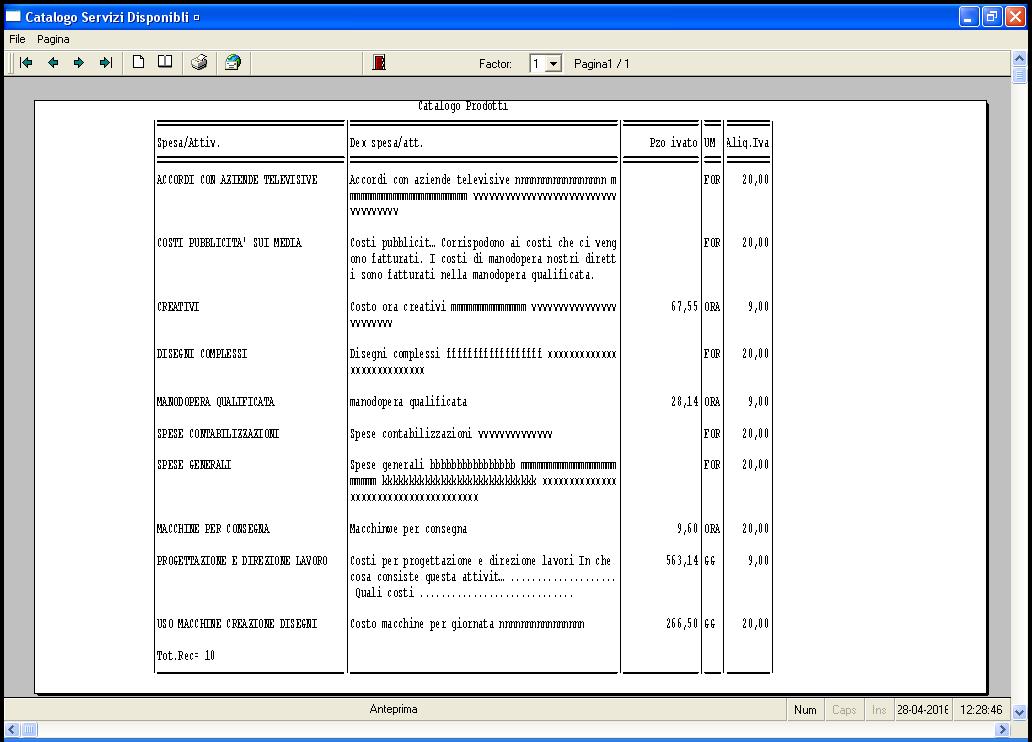This screenshot has width=1032, height=742.
Task: Click 'manodopera qualificata' description cell
Action: tap(408, 402)
